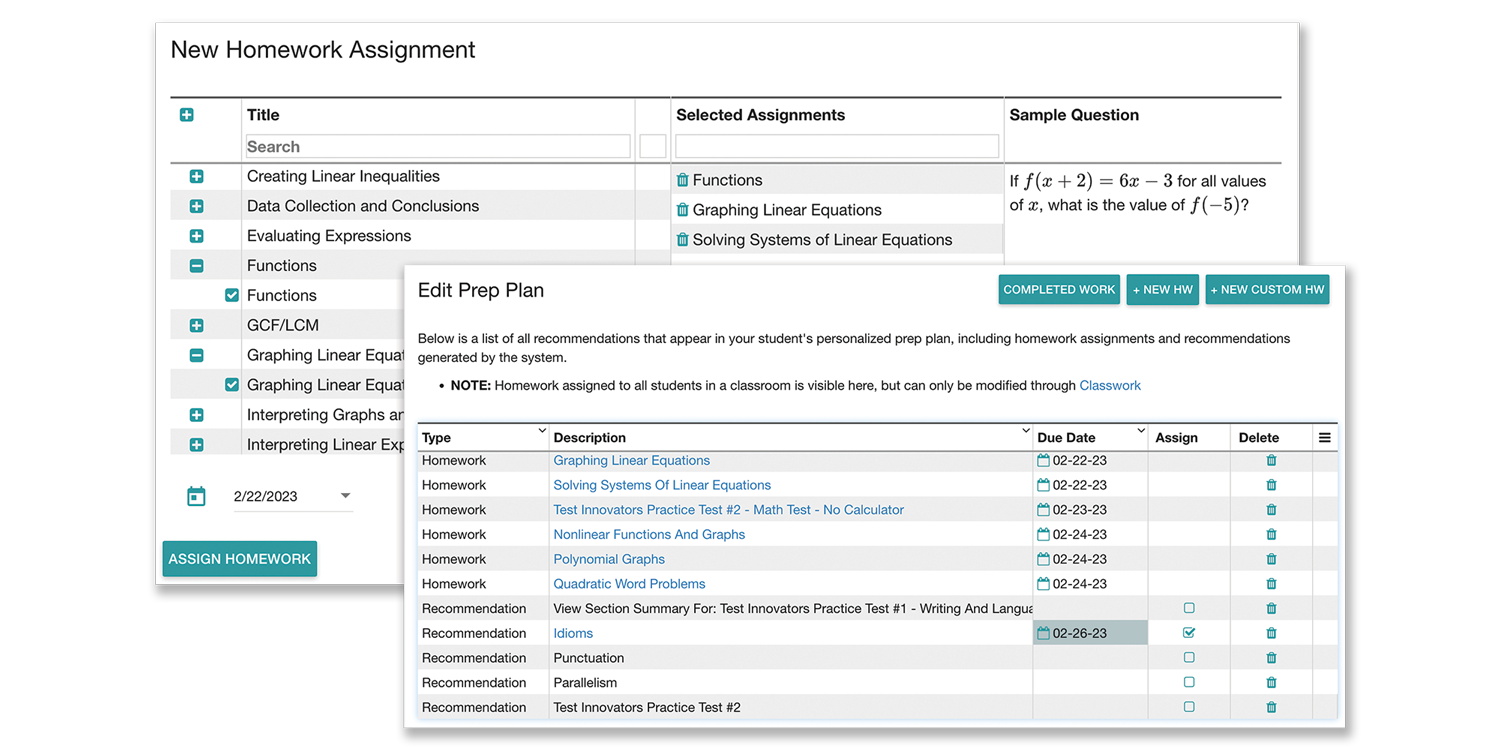Open the Classwork link

[x=1110, y=385]
